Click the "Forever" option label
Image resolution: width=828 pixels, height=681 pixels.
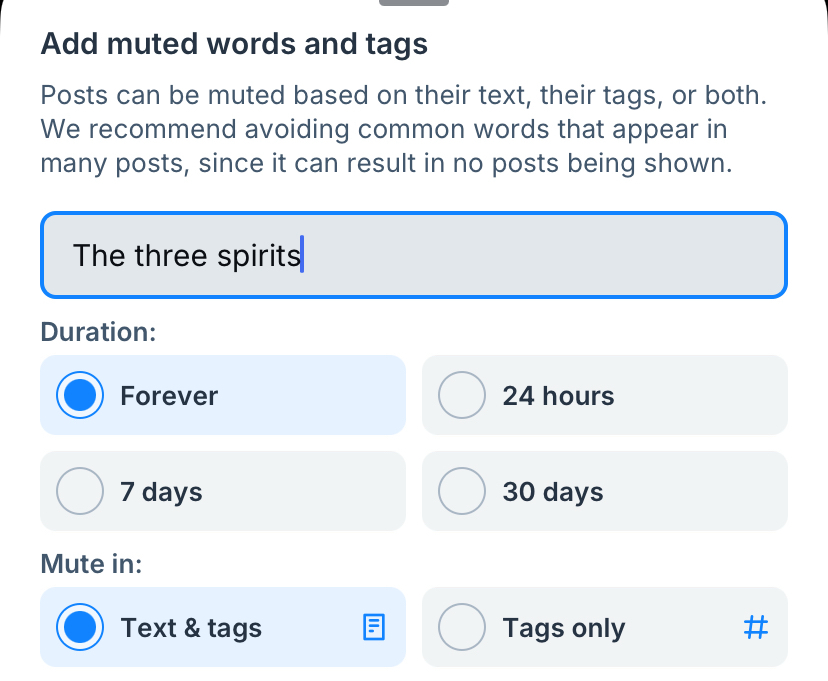click(169, 396)
